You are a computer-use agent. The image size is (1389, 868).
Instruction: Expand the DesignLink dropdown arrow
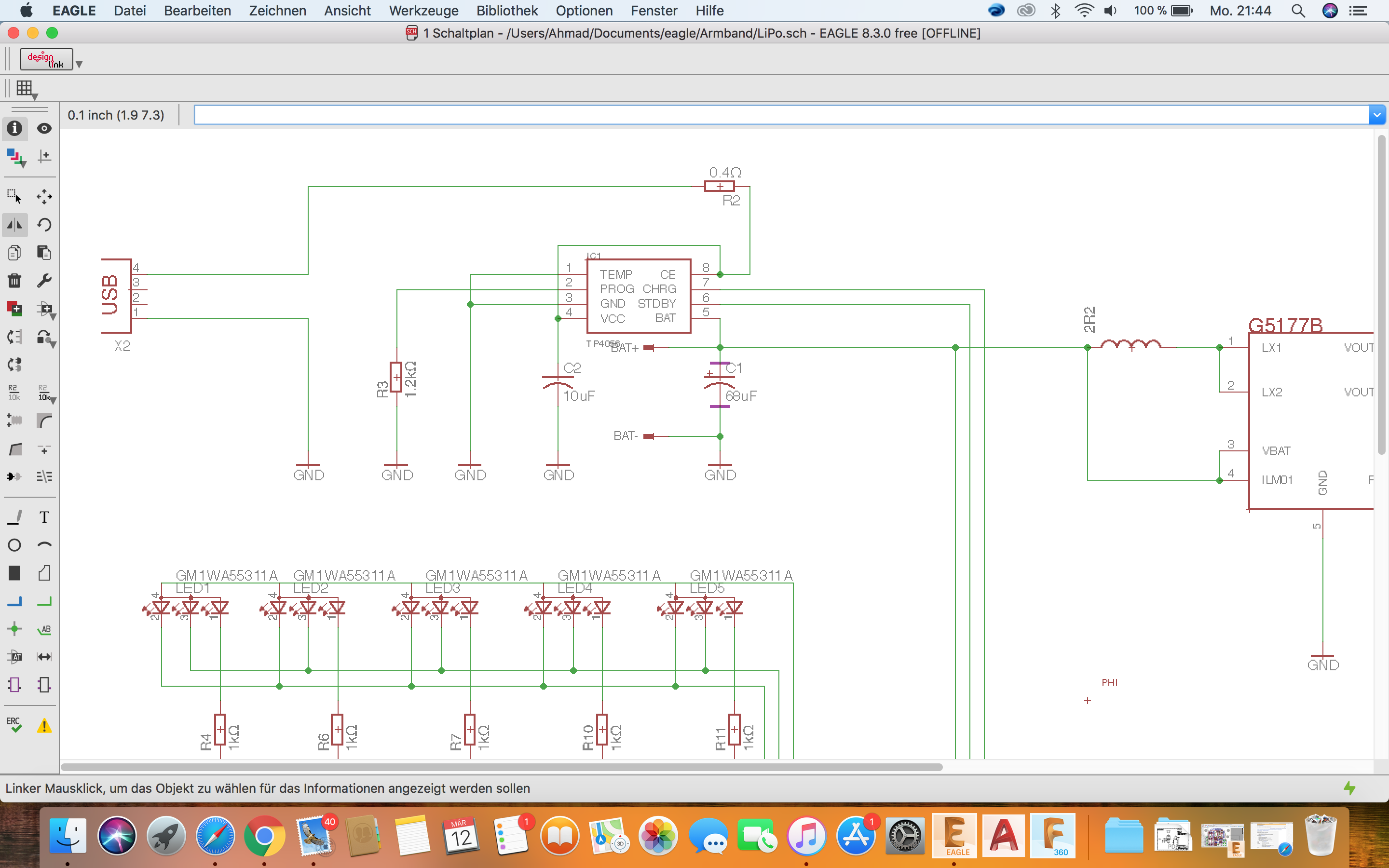[x=79, y=64]
